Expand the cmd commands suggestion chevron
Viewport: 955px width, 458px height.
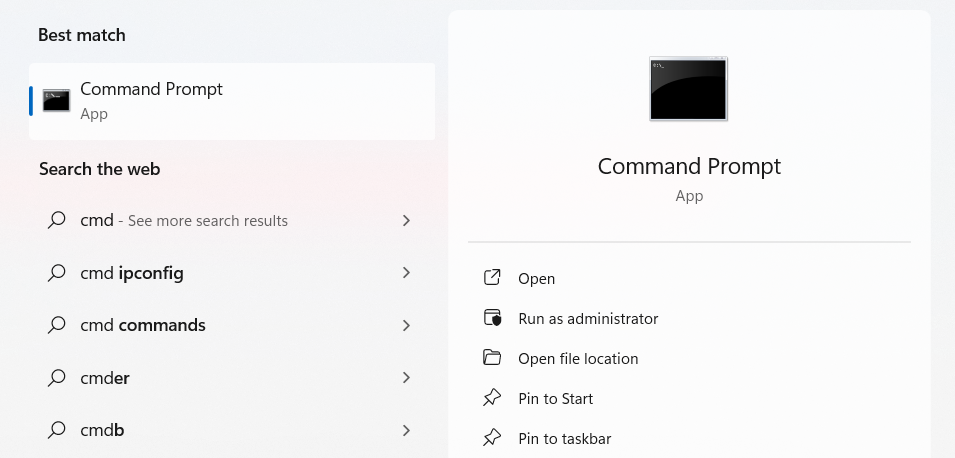coord(406,325)
